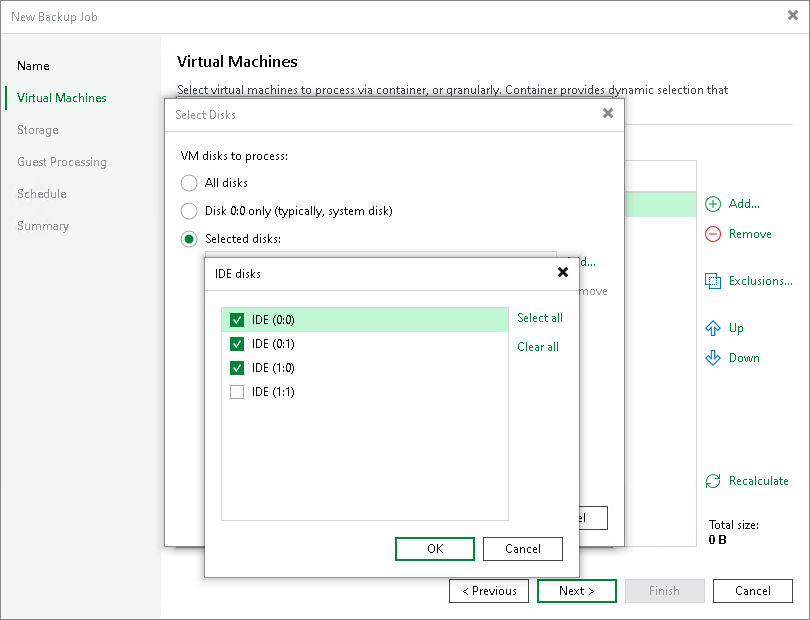Click the Previous button

click(x=489, y=591)
